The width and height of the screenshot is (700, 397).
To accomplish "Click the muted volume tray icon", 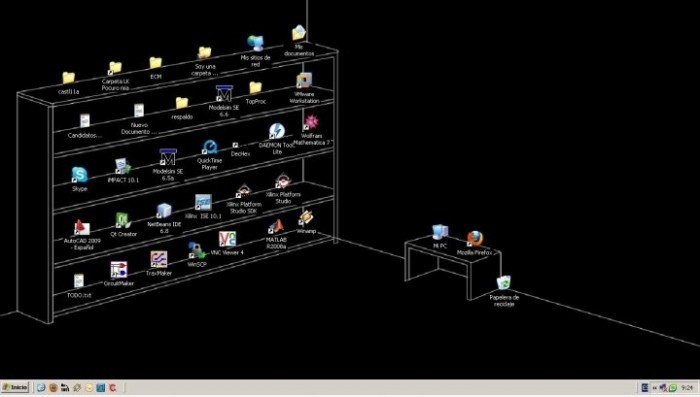I will (x=663, y=388).
